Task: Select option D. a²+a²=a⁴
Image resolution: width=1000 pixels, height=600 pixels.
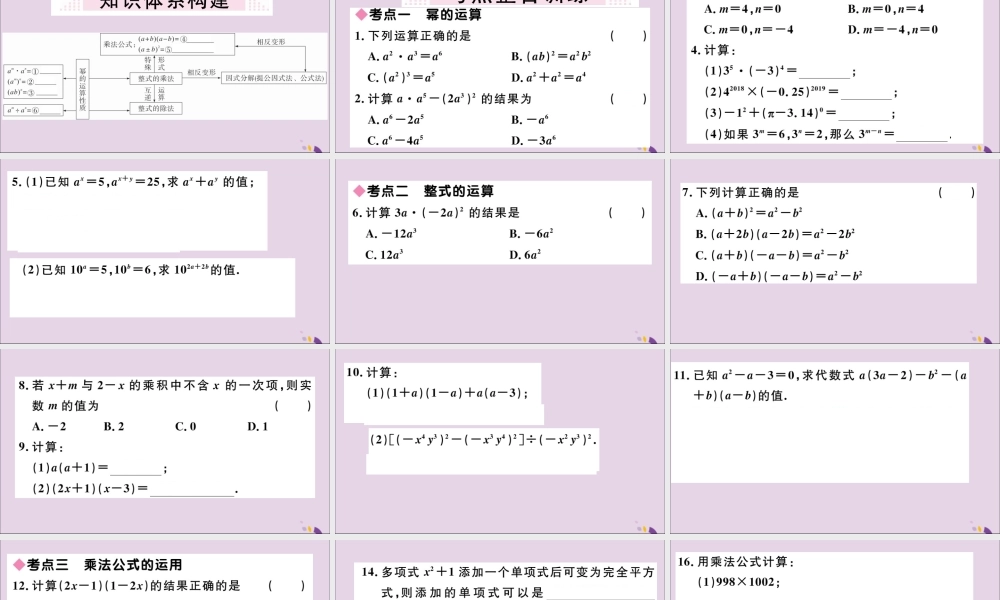Action: tap(548, 77)
